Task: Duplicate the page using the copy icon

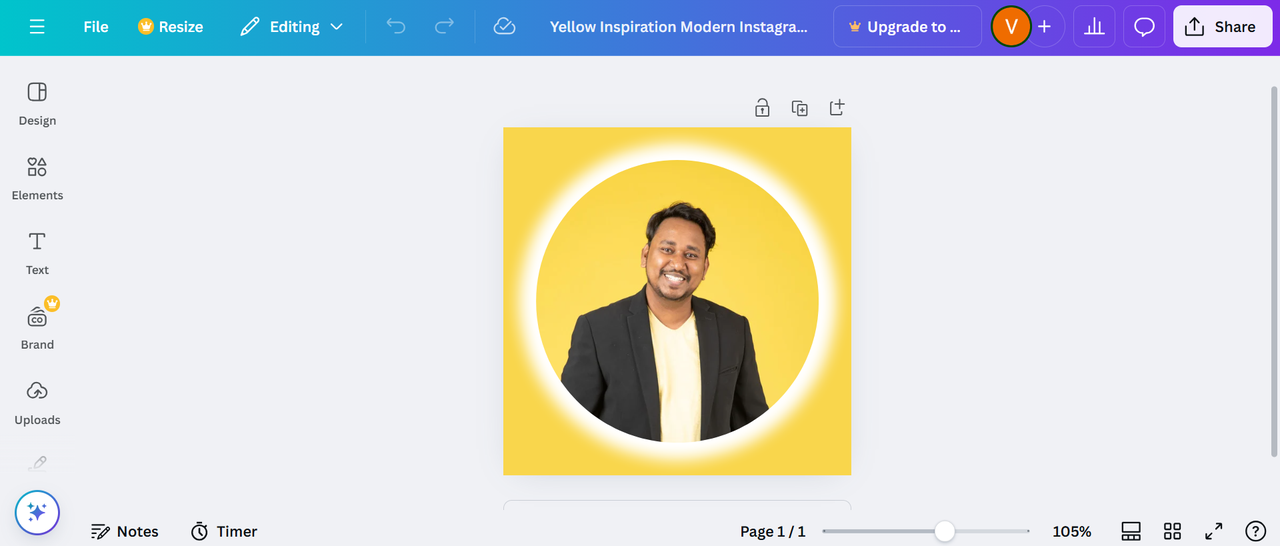Action: coord(800,108)
